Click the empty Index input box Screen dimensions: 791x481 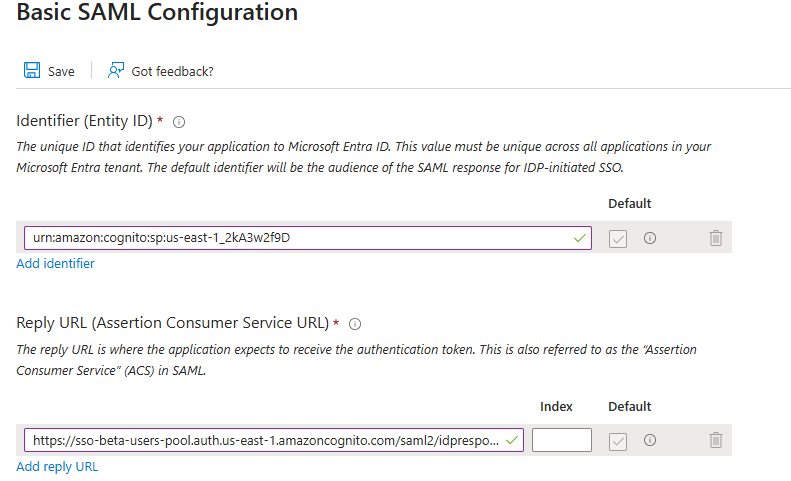pos(561,440)
